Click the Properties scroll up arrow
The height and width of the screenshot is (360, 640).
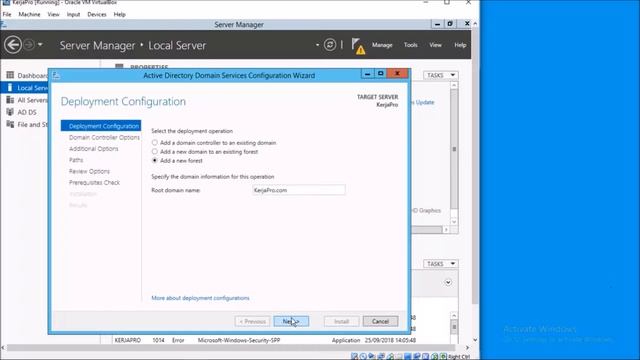click(454, 85)
